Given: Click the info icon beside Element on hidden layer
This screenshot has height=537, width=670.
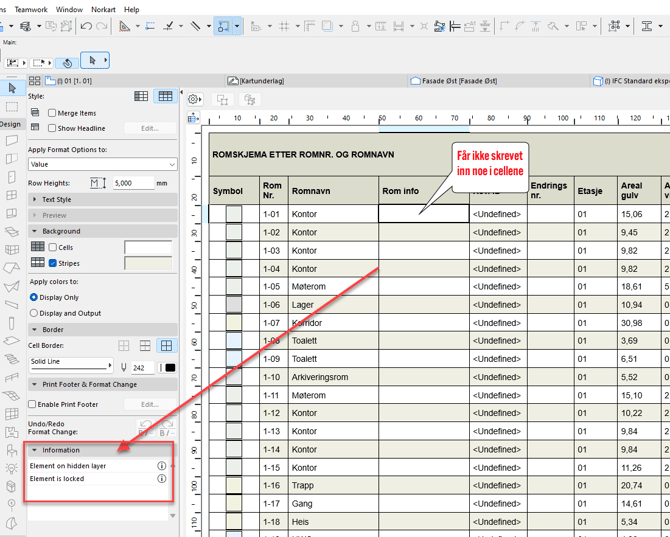Looking at the screenshot, I should pos(162,466).
